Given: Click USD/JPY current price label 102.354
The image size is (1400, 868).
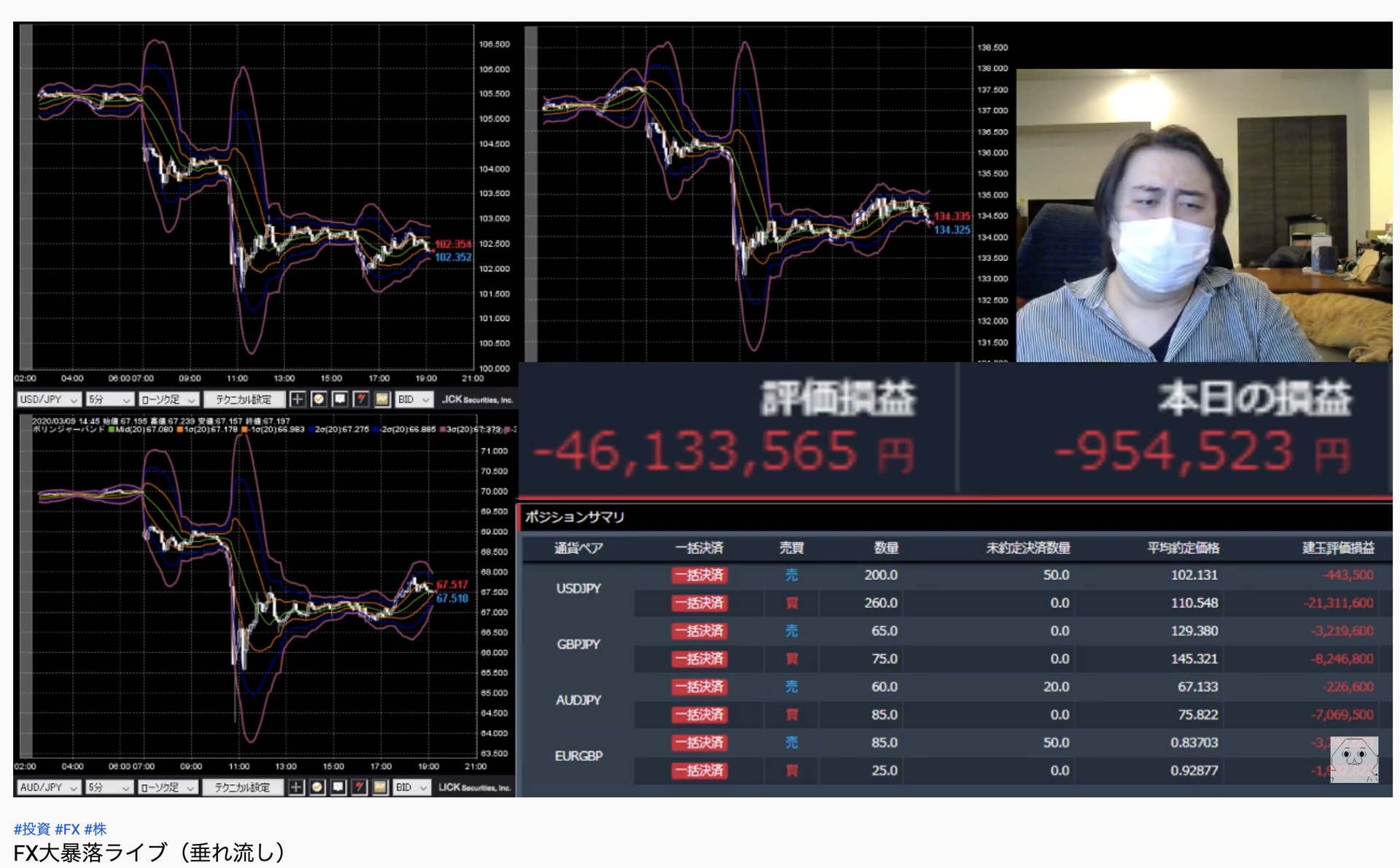Looking at the screenshot, I should (454, 244).
